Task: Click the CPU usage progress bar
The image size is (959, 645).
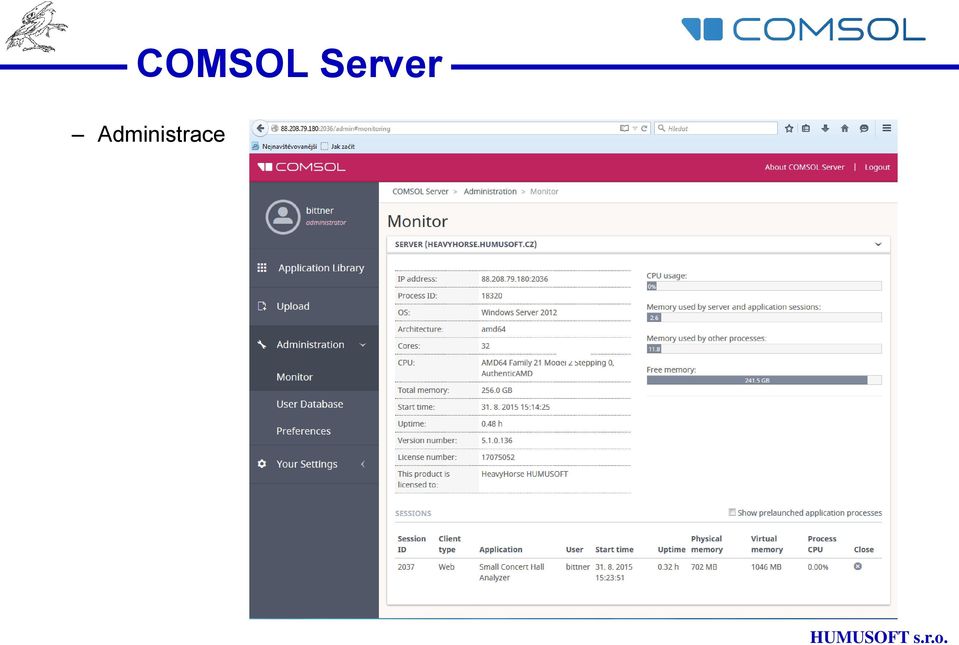Action: click(764, 286)
